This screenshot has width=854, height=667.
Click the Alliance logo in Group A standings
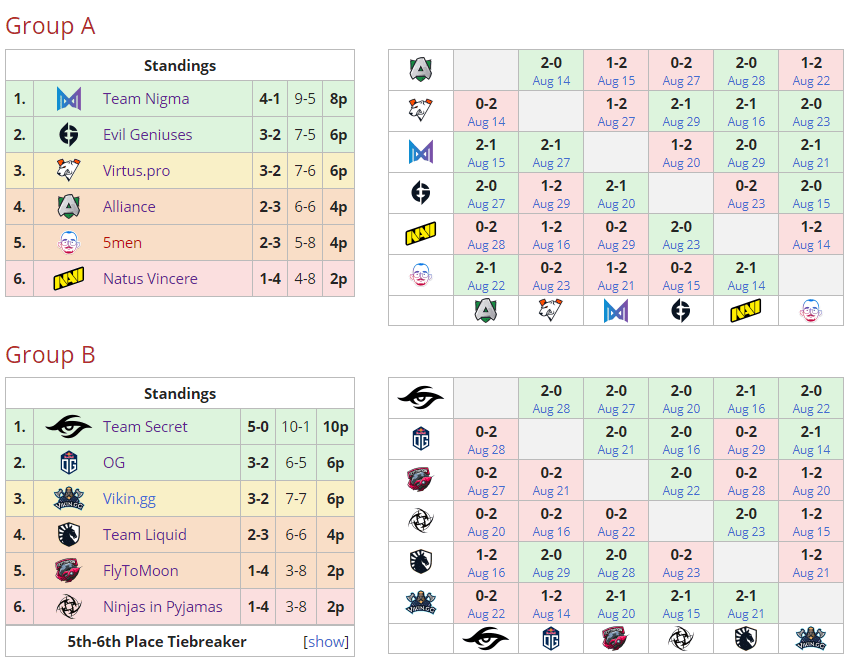(x=68, y=207)
